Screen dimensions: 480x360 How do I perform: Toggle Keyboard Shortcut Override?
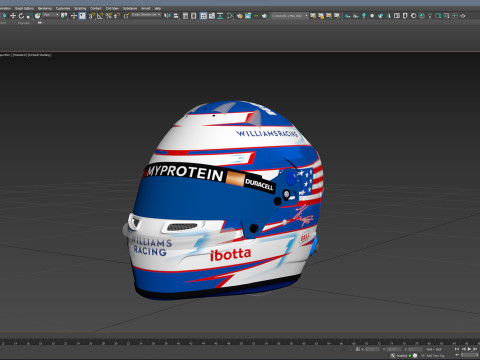click(82, 16)
